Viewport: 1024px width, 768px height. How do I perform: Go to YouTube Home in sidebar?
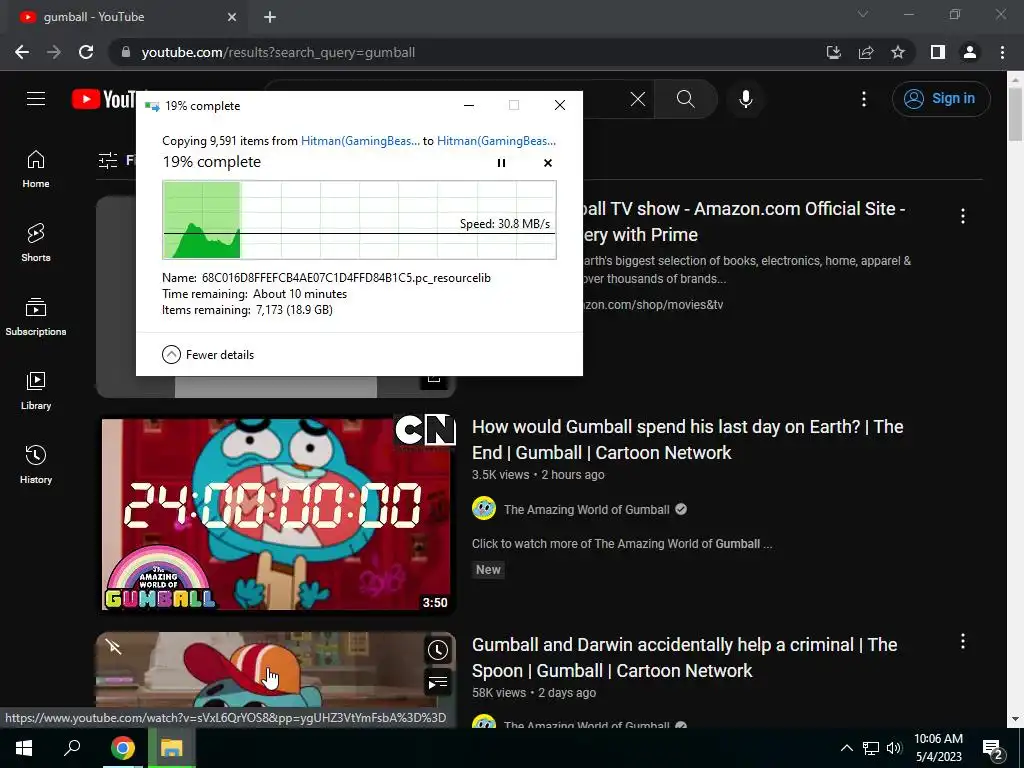point(36,169)
